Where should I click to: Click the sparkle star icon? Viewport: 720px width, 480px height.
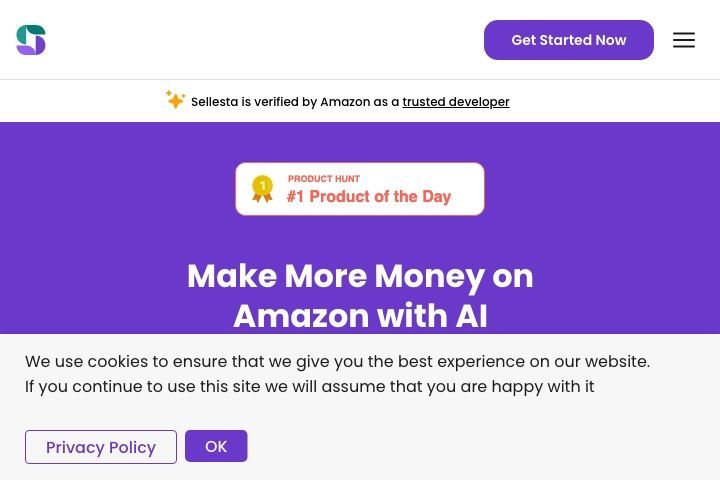point(175,100)
